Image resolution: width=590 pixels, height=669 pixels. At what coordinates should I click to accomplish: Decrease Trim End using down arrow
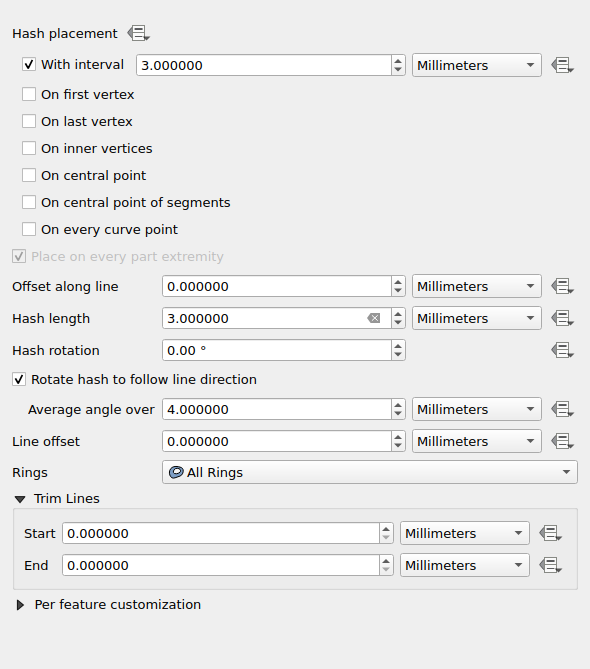(386, 570)
